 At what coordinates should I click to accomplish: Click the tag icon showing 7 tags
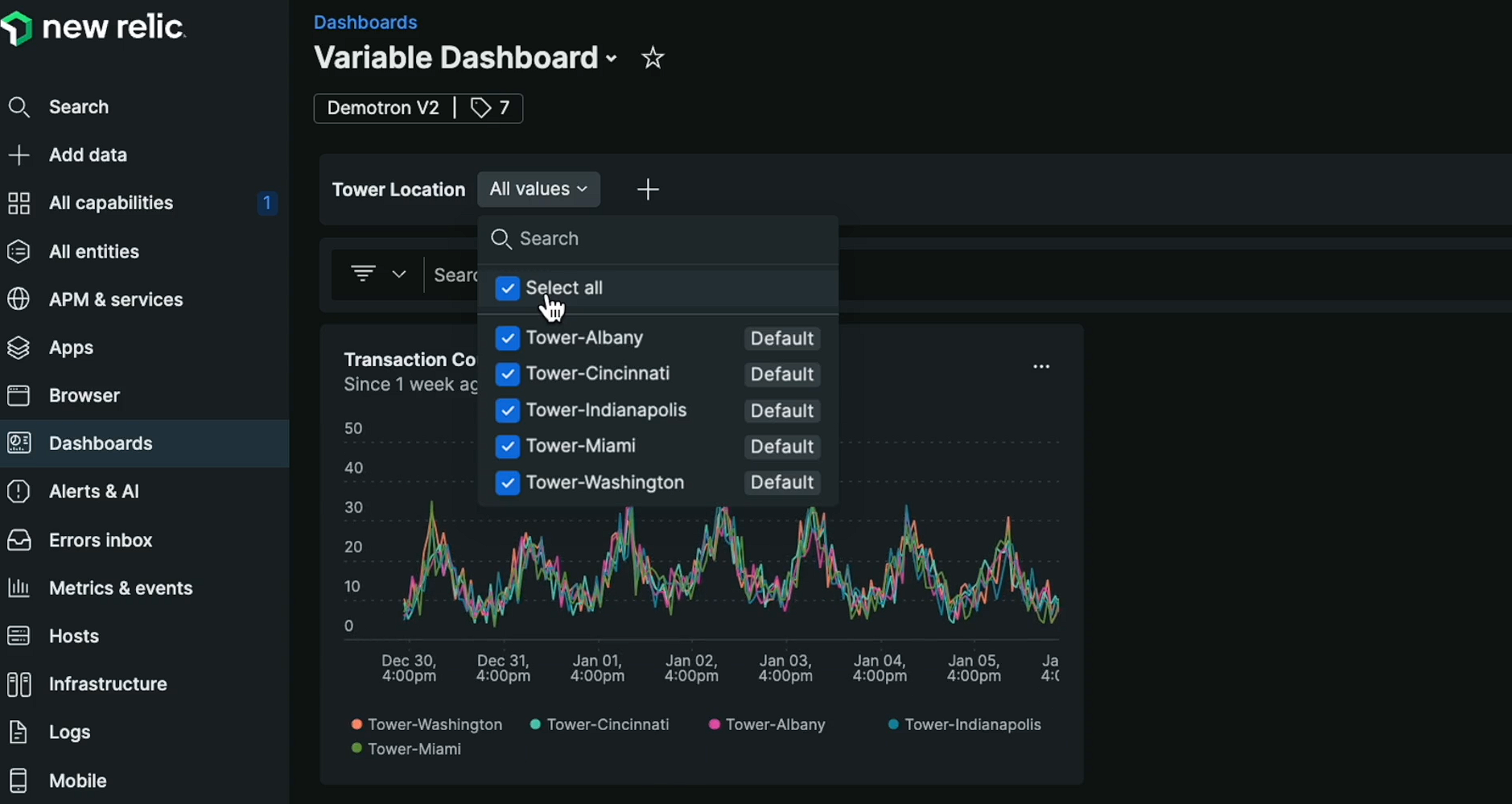point(481,108)
